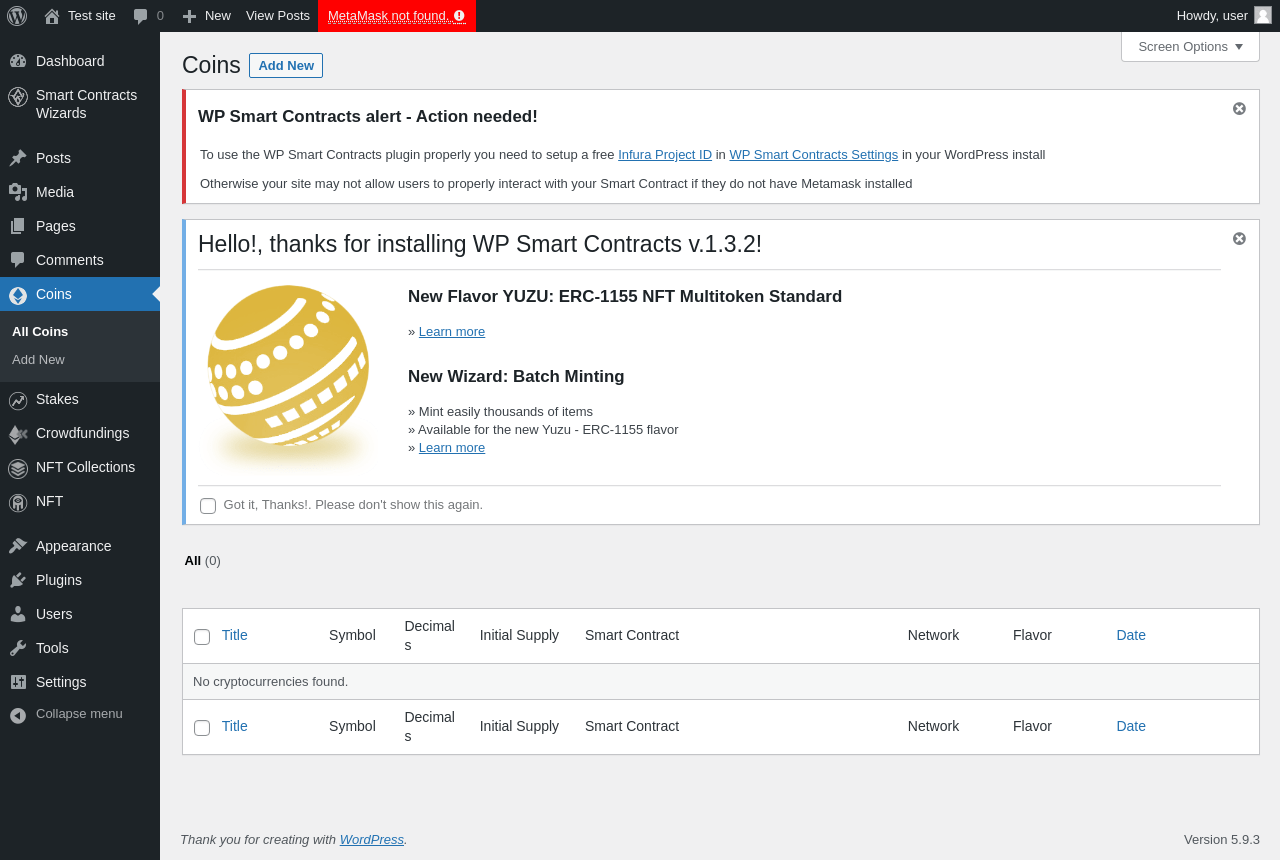Click the Settings sliders icon
The height and width of the screenshot is (860, 1280).
[x=18, y=682]
